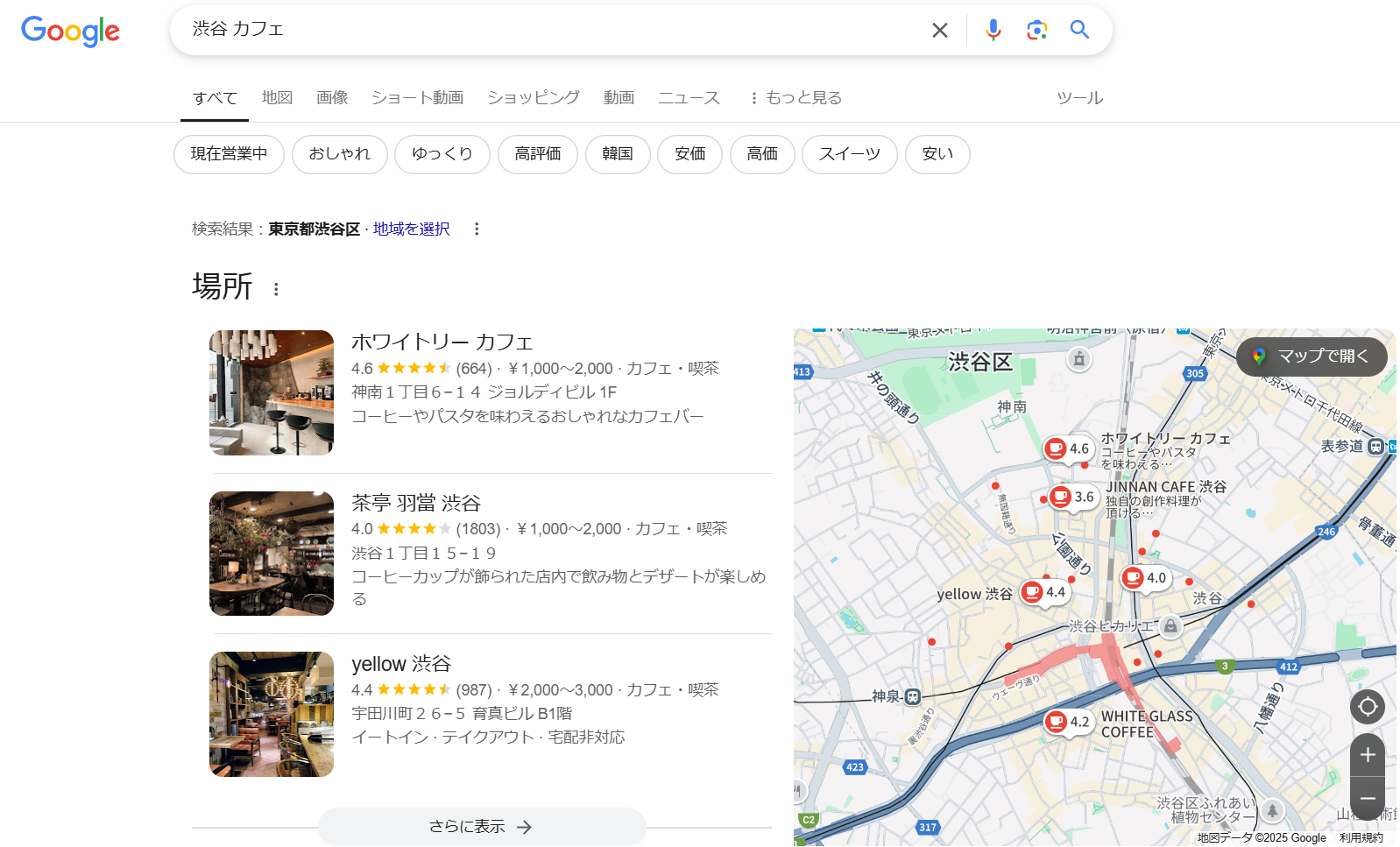
Task: Open options dots next to 地域を選択
Action: coord(477,229)
